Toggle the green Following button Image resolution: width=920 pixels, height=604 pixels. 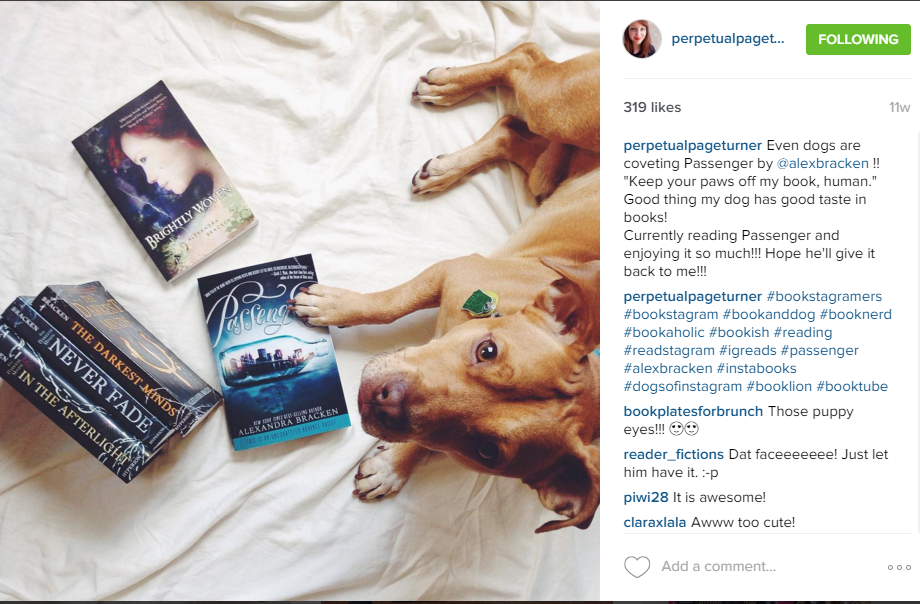click(x=858, y=39)
